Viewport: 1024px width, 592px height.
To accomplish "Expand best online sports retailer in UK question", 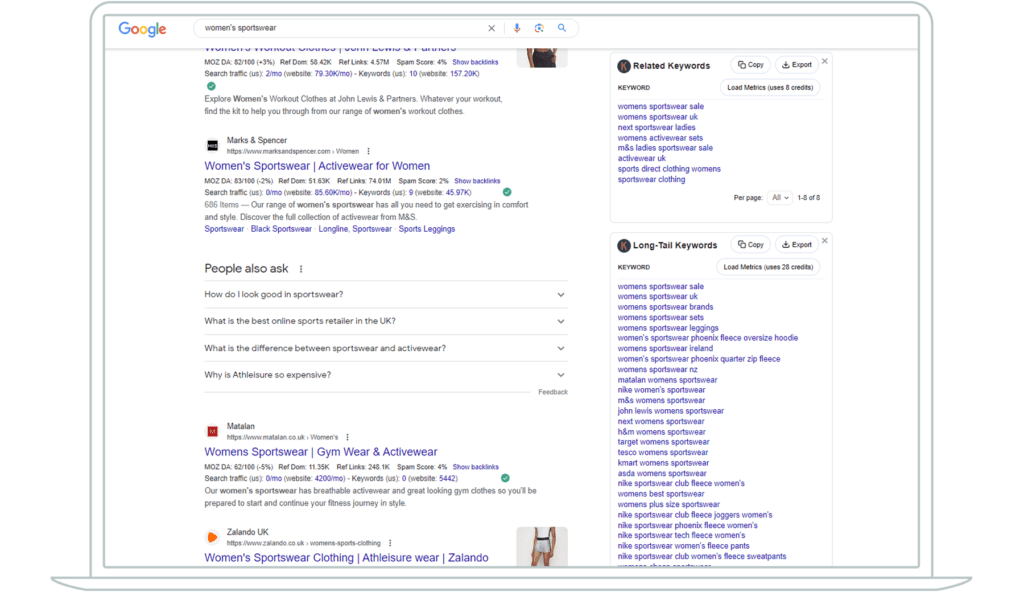I will [x=385, y=321].
